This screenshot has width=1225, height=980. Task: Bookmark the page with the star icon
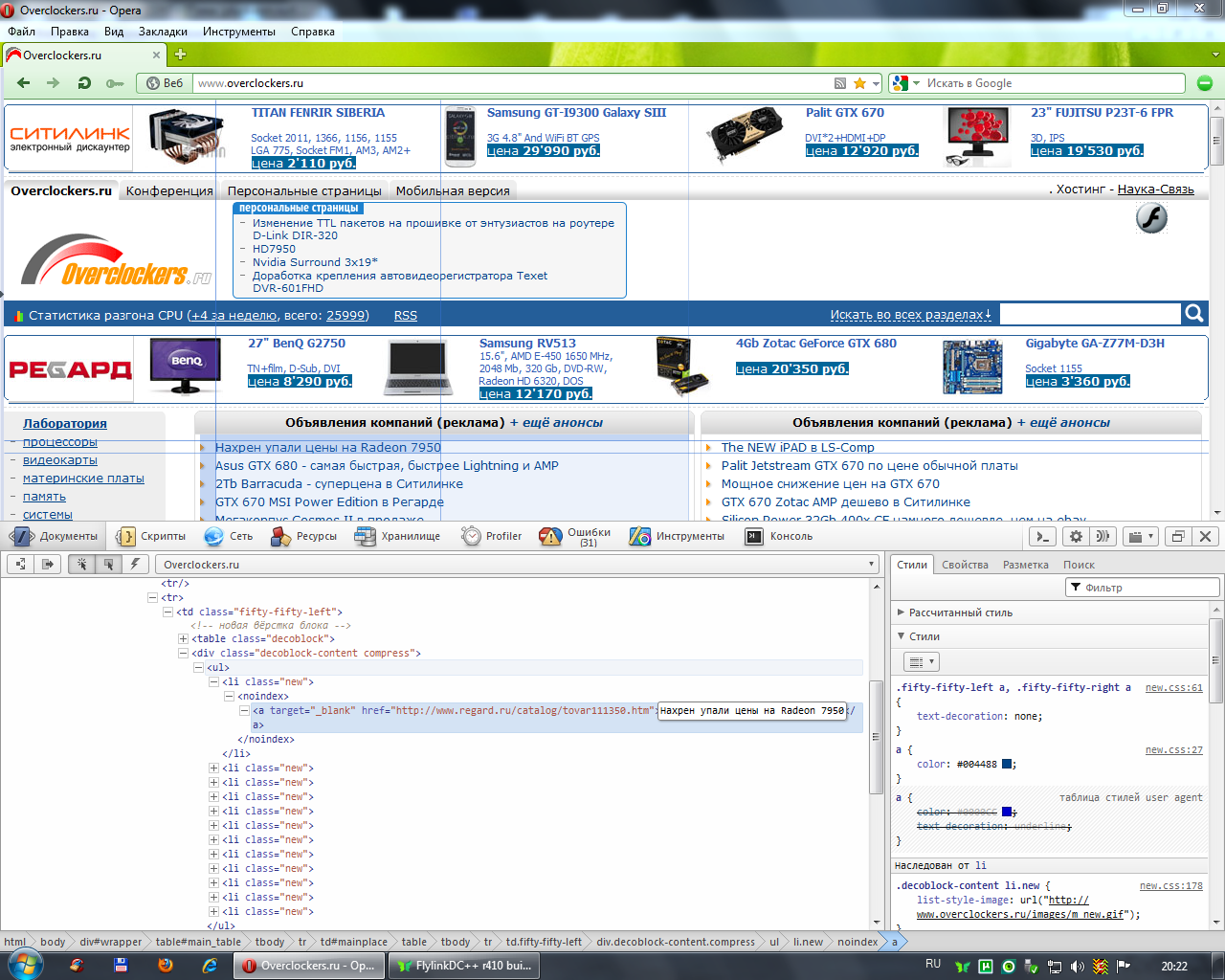click(859, 83)
